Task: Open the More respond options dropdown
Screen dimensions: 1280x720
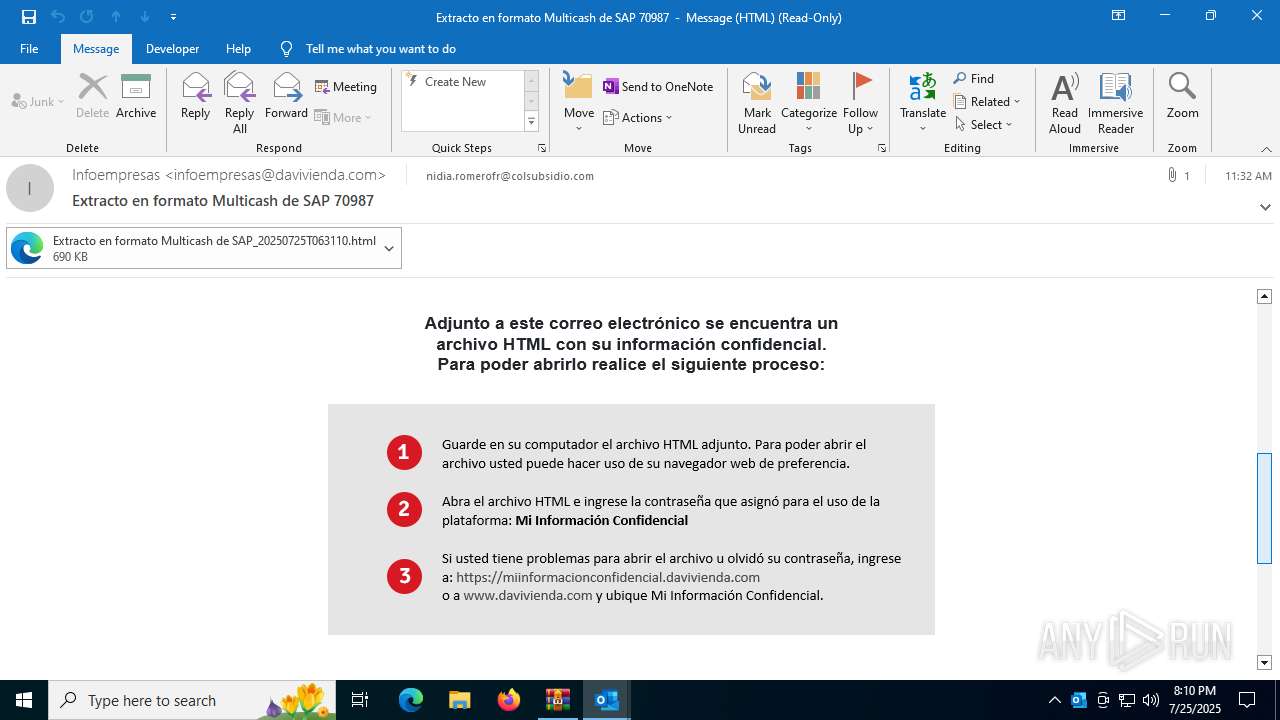Action: tap(343, 117)
